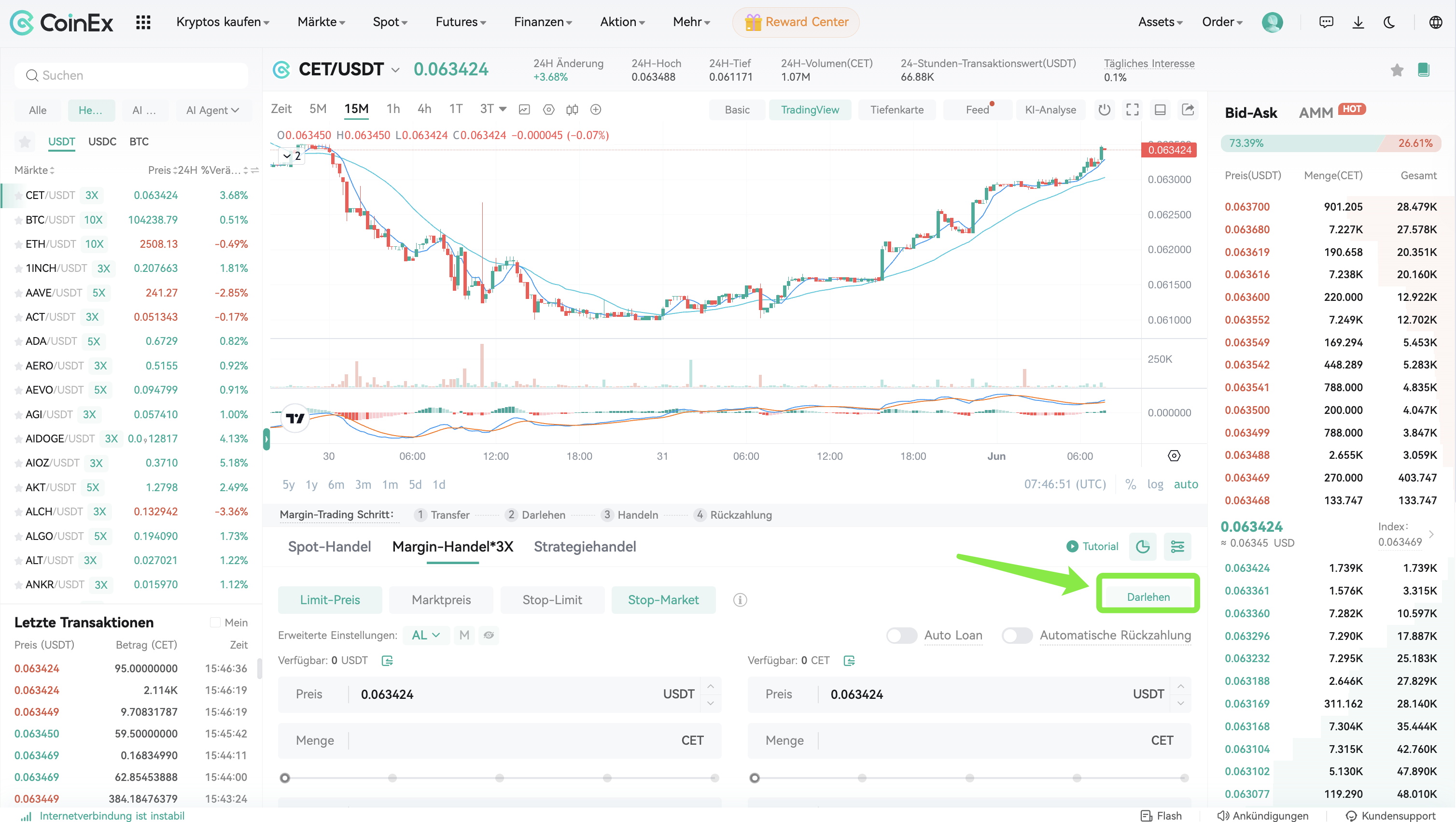Open the Assets dropdown

tap(1160, 22)
